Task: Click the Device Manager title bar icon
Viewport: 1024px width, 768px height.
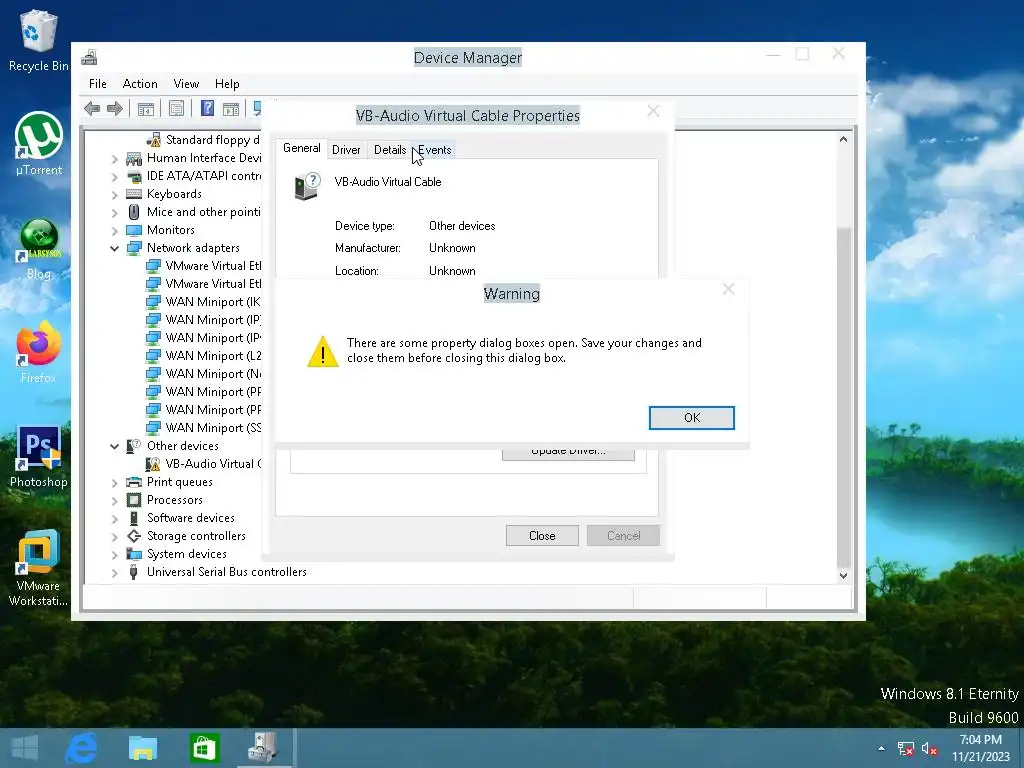Action: coord(89,57)
